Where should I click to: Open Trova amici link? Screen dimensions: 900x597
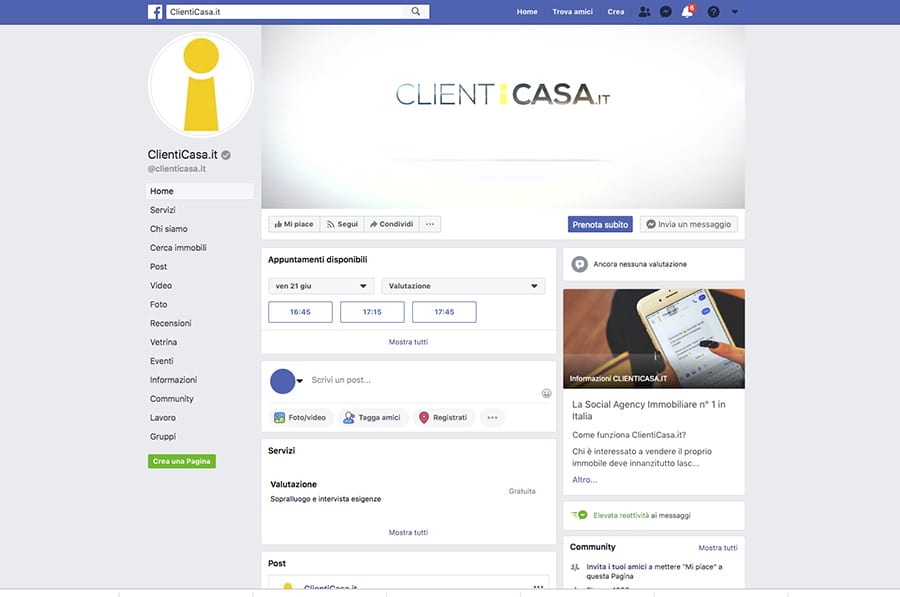click(x=572, y=11)
